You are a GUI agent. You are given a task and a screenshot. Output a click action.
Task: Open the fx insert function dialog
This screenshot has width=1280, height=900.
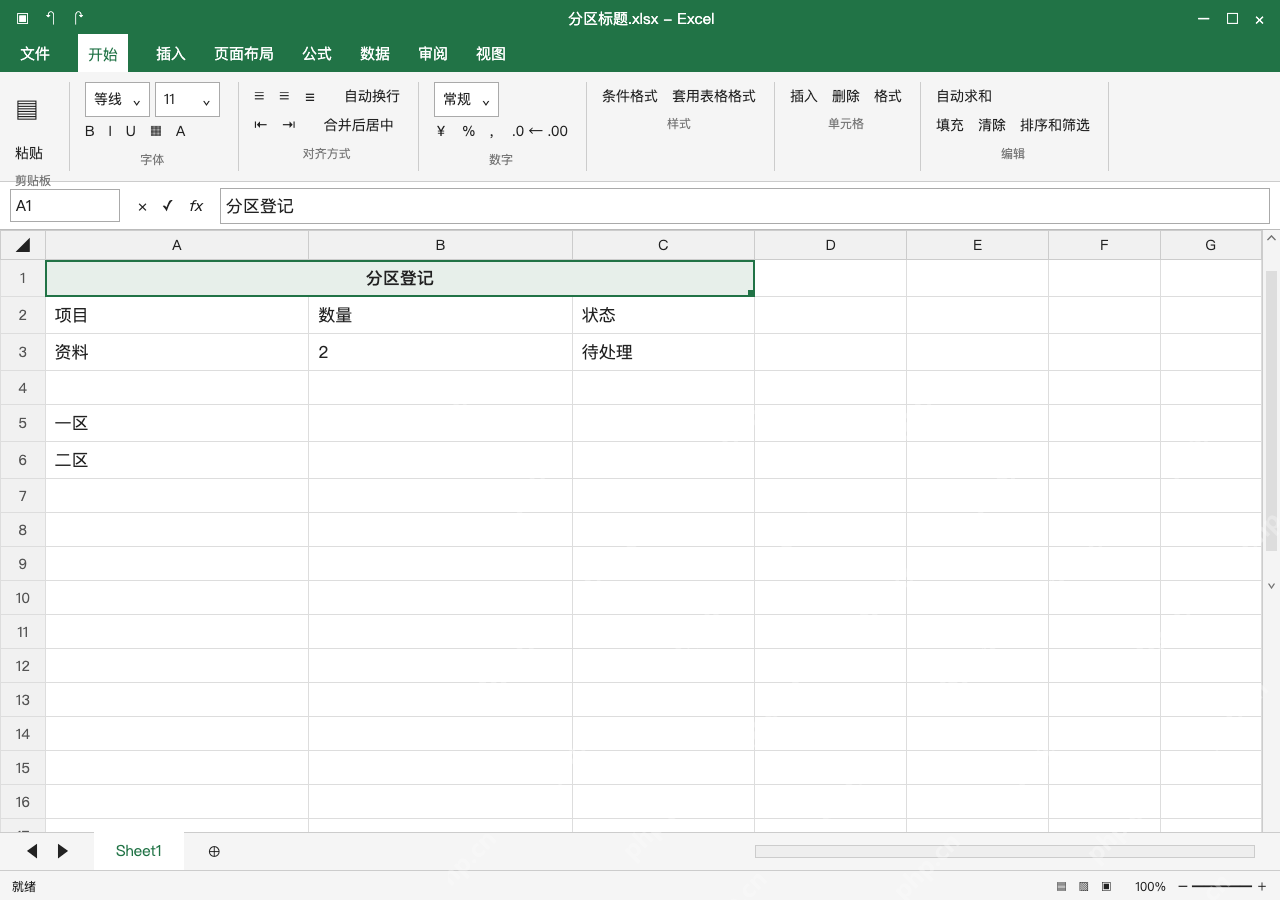click(x=196, y=206)
